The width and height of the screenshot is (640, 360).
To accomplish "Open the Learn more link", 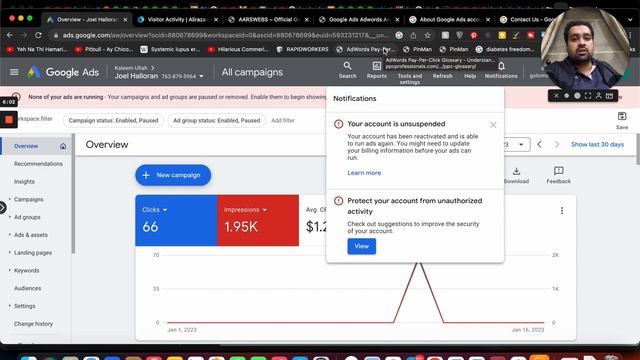I will (x=364, y=173).
